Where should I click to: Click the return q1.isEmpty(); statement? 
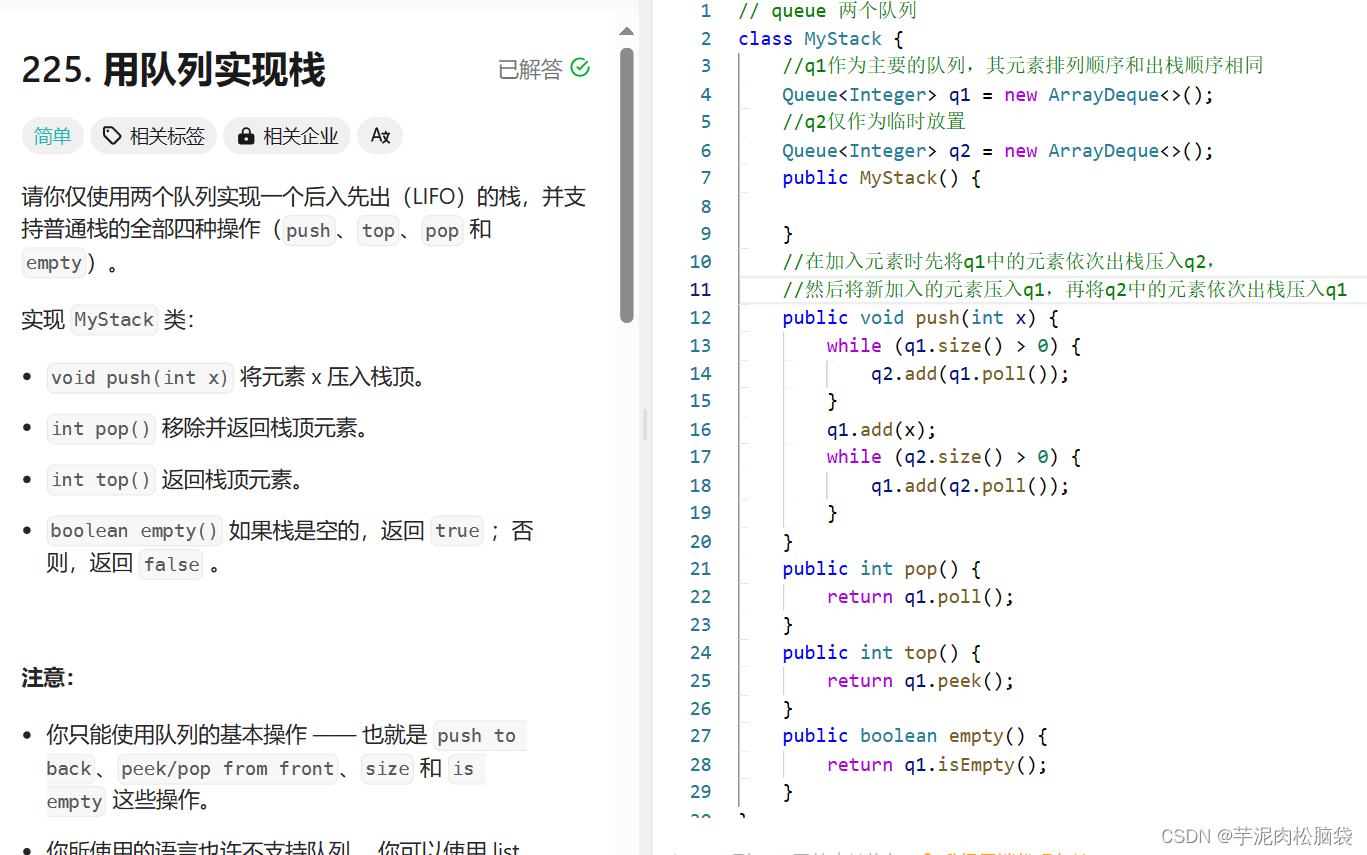point(937,765)
